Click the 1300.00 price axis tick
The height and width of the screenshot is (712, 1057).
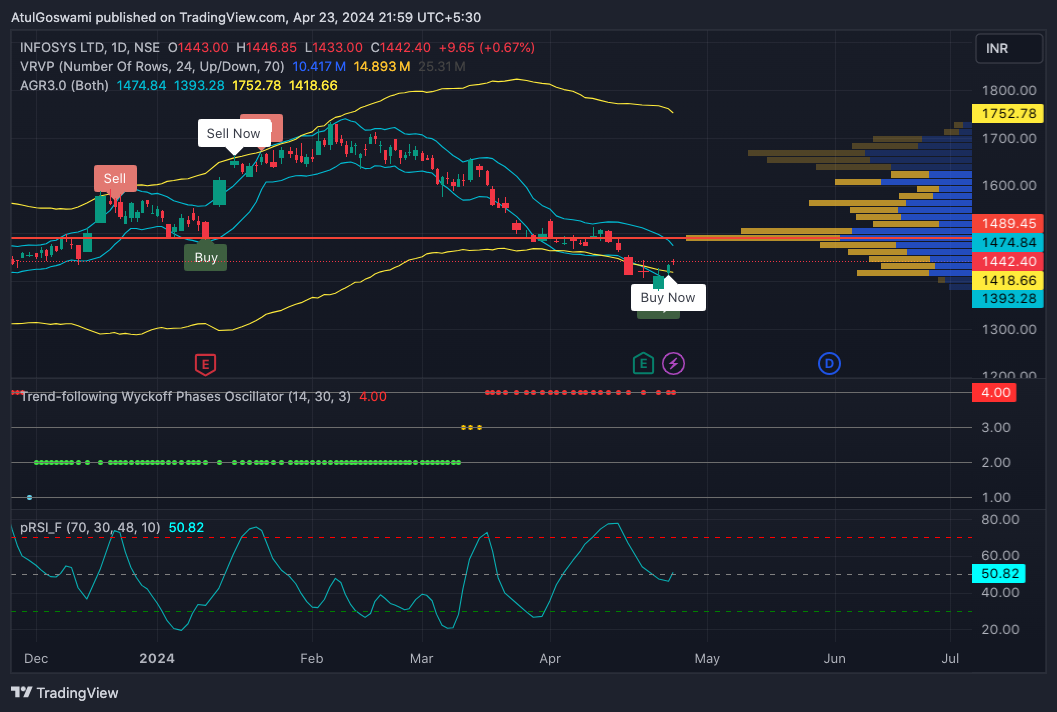[x=1009, y=330]
